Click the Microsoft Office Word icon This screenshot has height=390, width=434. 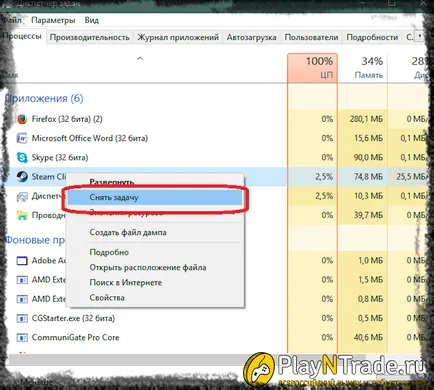(22, 138)
